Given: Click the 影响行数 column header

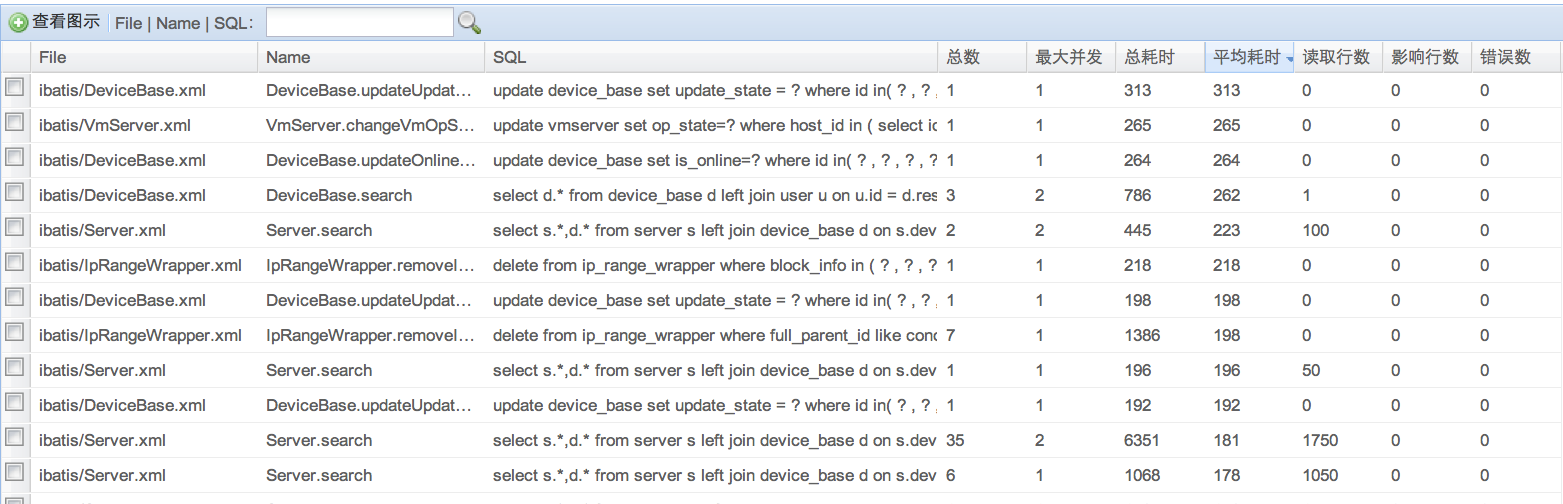Looking at the screenshot, I should coord(1425,57).
